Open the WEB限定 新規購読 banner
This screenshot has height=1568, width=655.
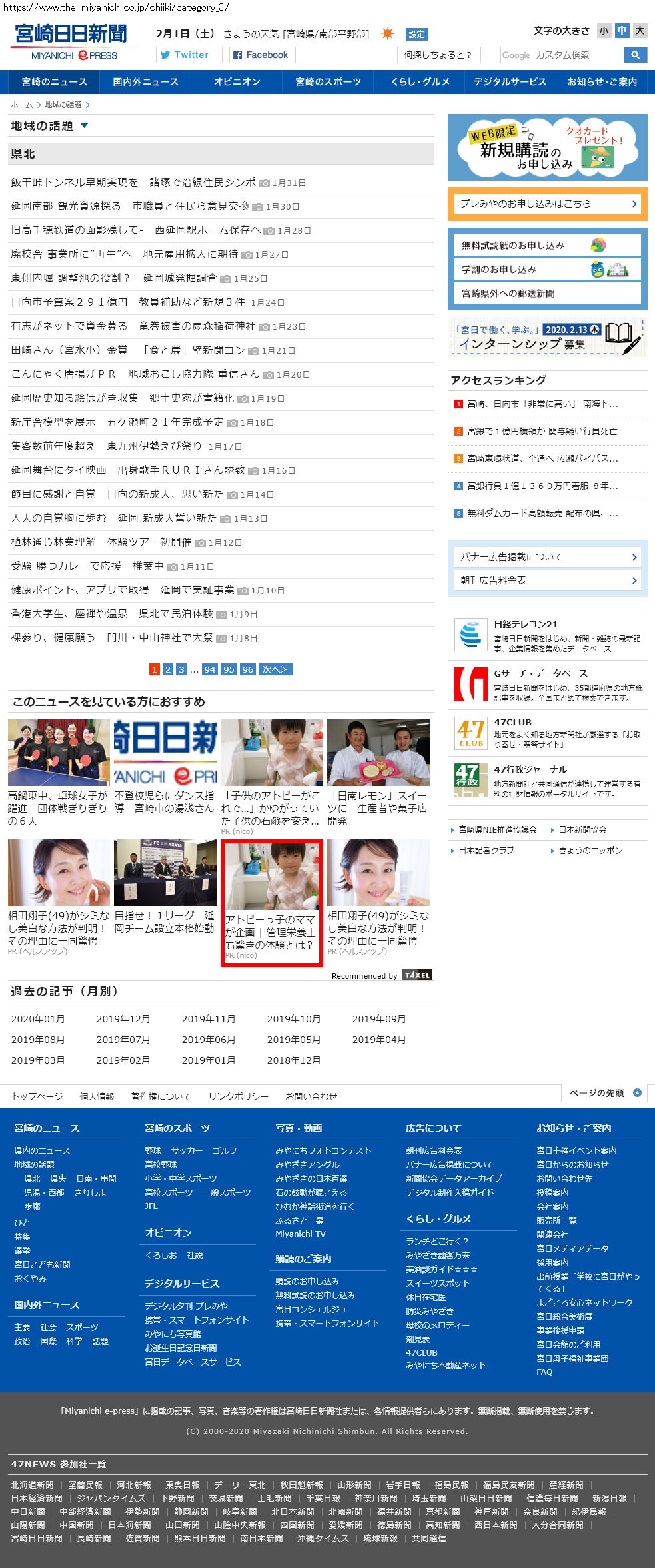click(x=548, y=147)
